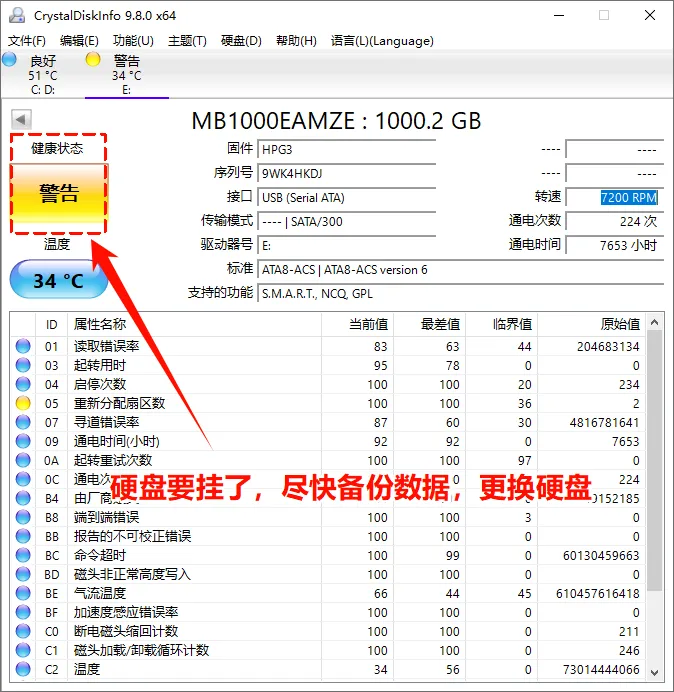
Task: Click status orb for 03 起转用时 row
Action: [23, 365]
